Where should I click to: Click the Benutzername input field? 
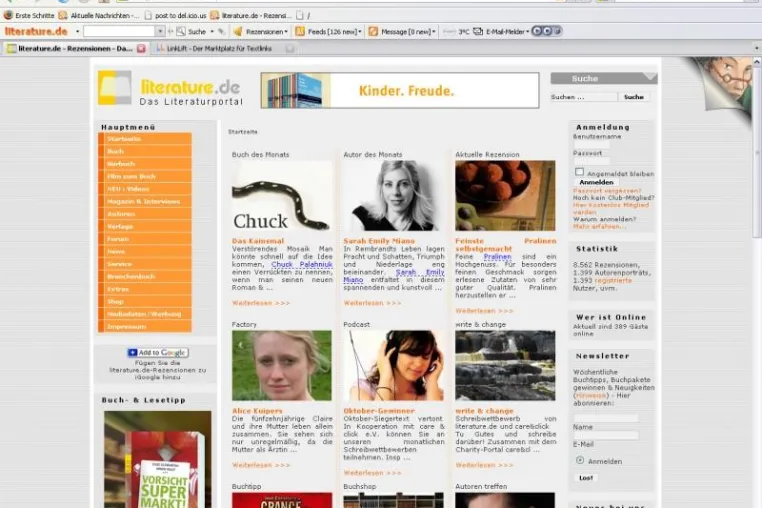point(591,145)
